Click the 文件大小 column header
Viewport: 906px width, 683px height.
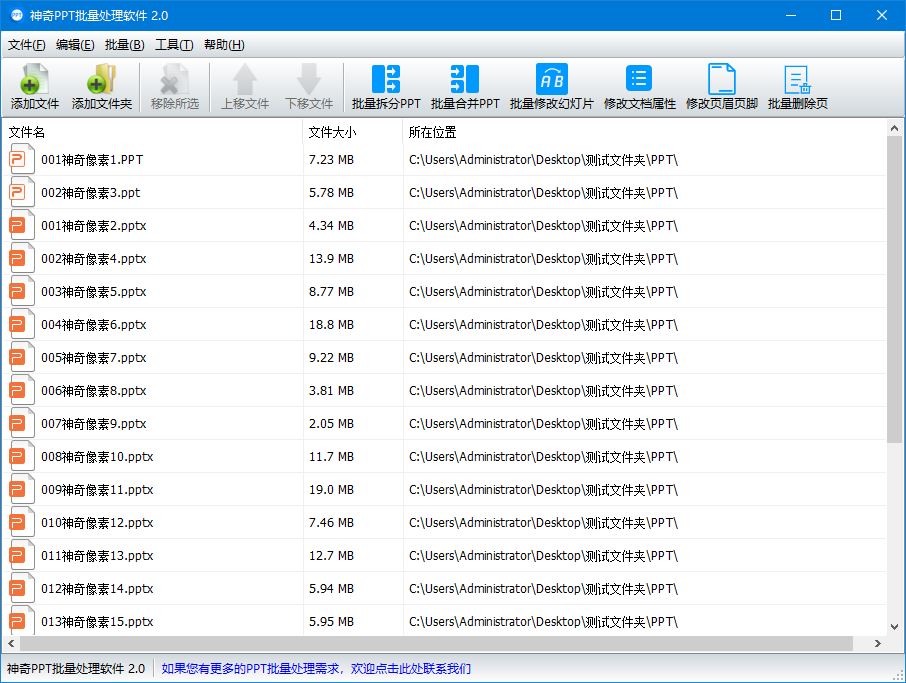(x=340, y=130)
